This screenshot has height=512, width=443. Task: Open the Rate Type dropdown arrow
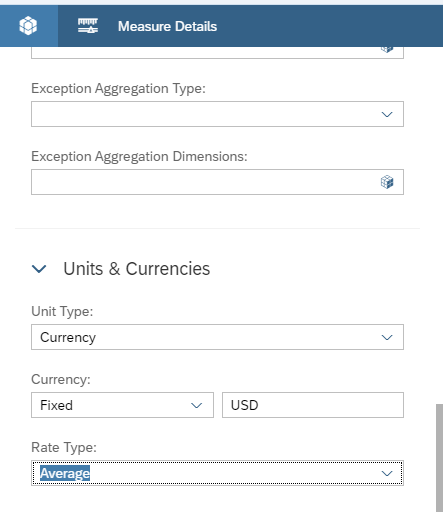[x=387, y=473]
